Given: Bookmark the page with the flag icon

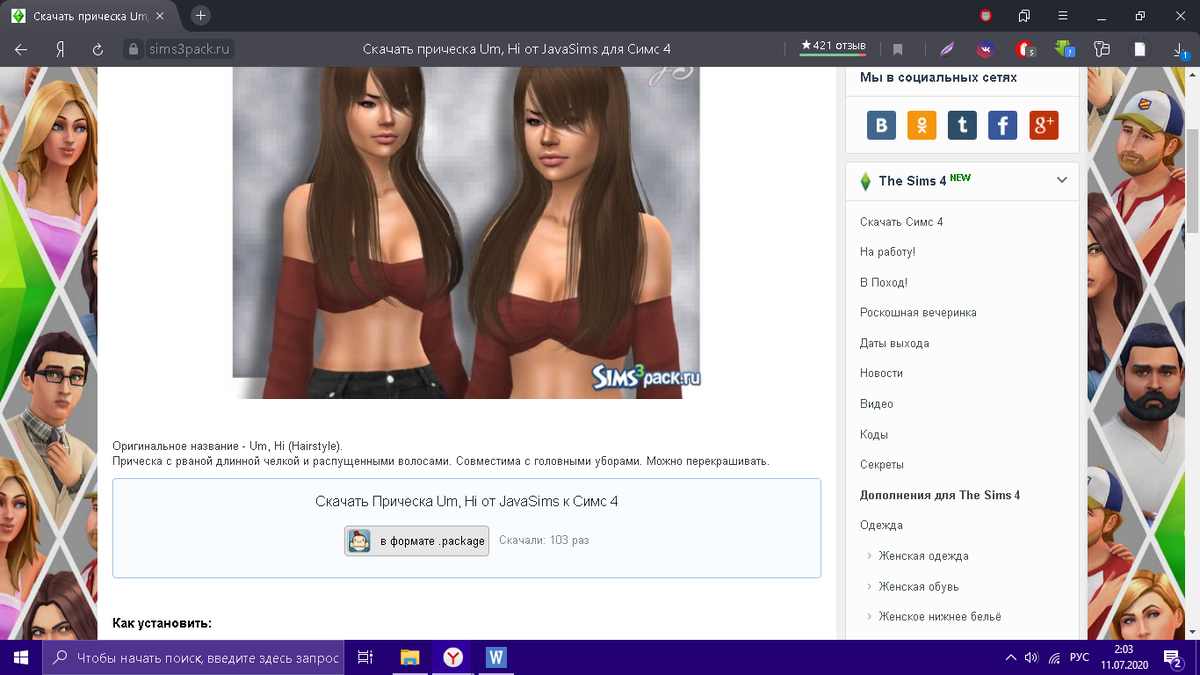Looking at the screenshot, I should point(898,49).
